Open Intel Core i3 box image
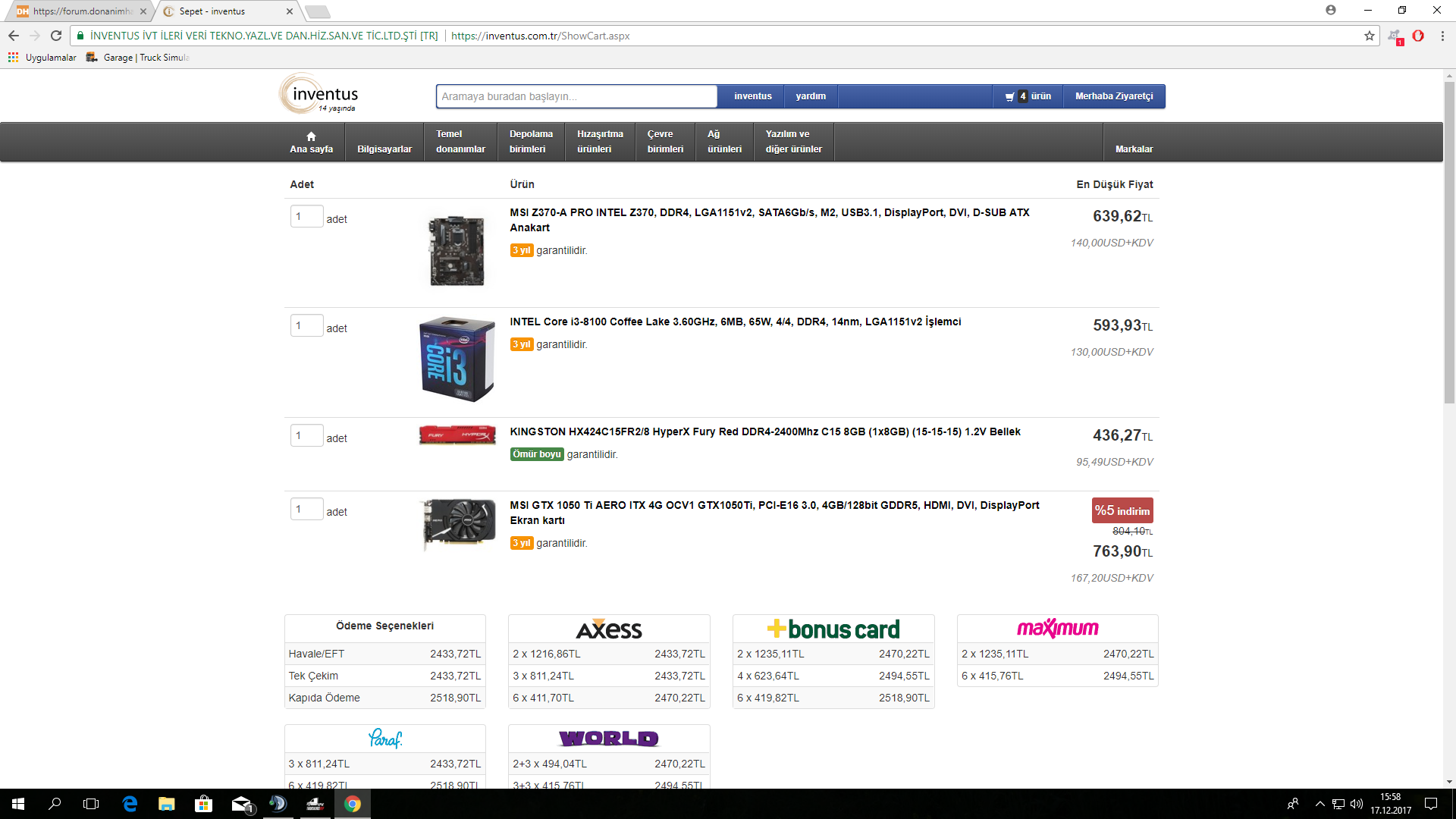This screenshot has height=819, width=1456. pos(457,359)
